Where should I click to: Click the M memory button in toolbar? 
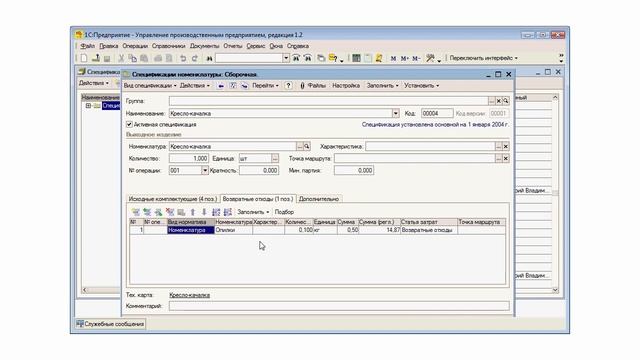pos(393,58)
